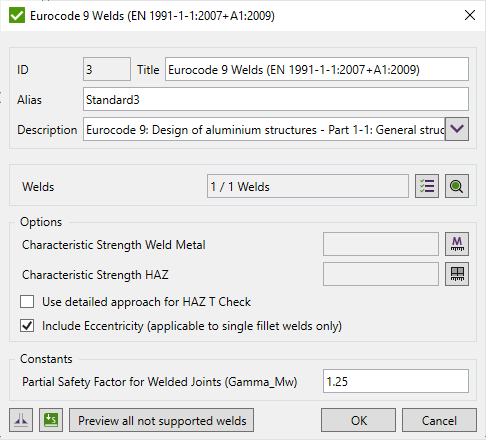Click the ID field showing 3
The width and height of the screenshot is (486, 440).
click(x=107, y=69)
